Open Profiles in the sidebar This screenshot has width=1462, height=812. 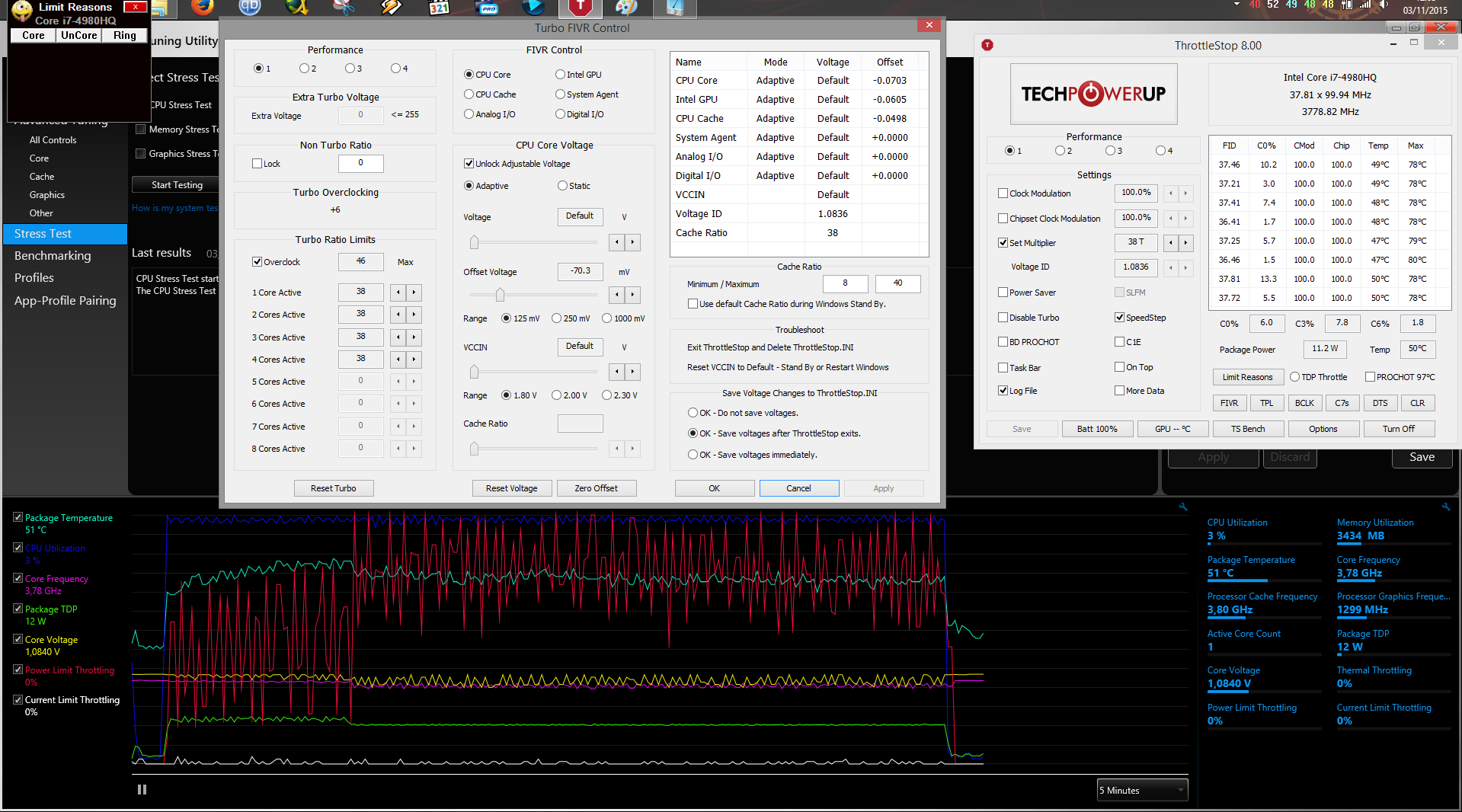34,278
